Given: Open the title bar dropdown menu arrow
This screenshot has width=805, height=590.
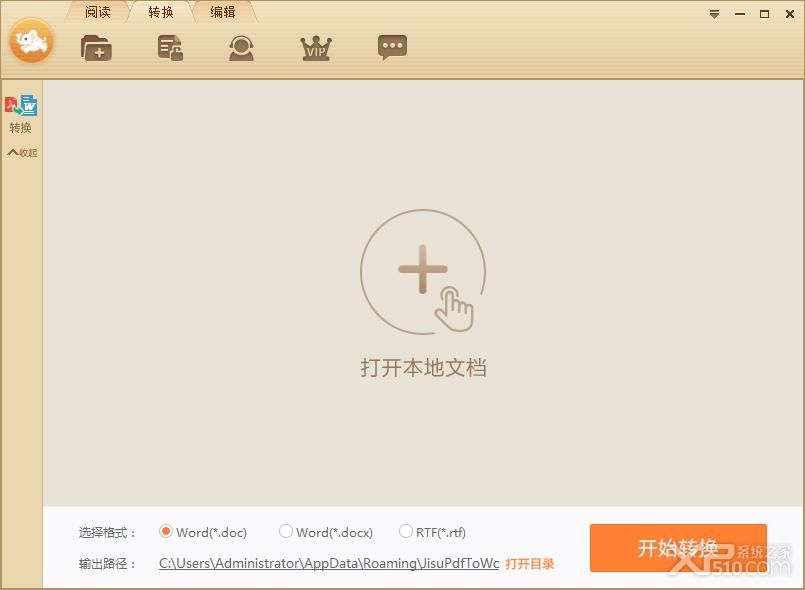Looking at the screenshot, I should coord(714,14).
